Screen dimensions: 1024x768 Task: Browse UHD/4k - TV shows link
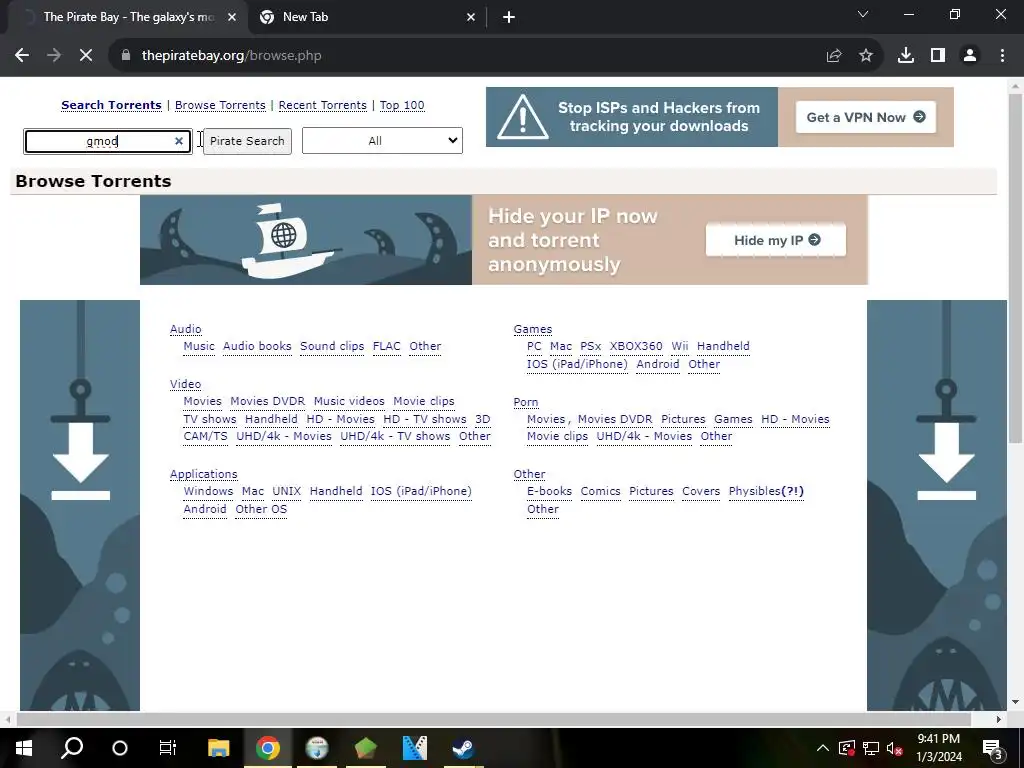[395, 436]
